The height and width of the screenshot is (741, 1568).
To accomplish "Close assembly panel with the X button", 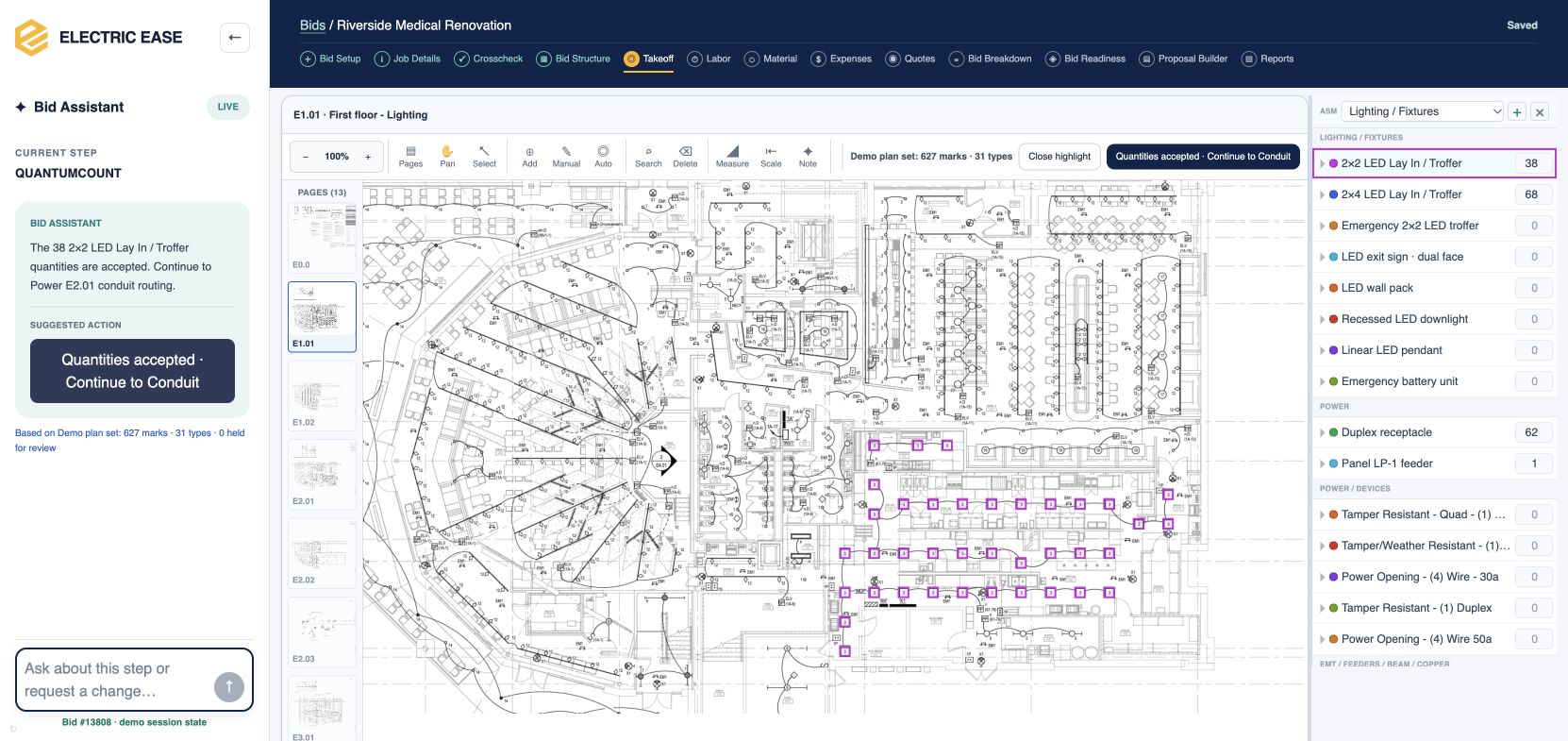I will (x=1540, y=111).
